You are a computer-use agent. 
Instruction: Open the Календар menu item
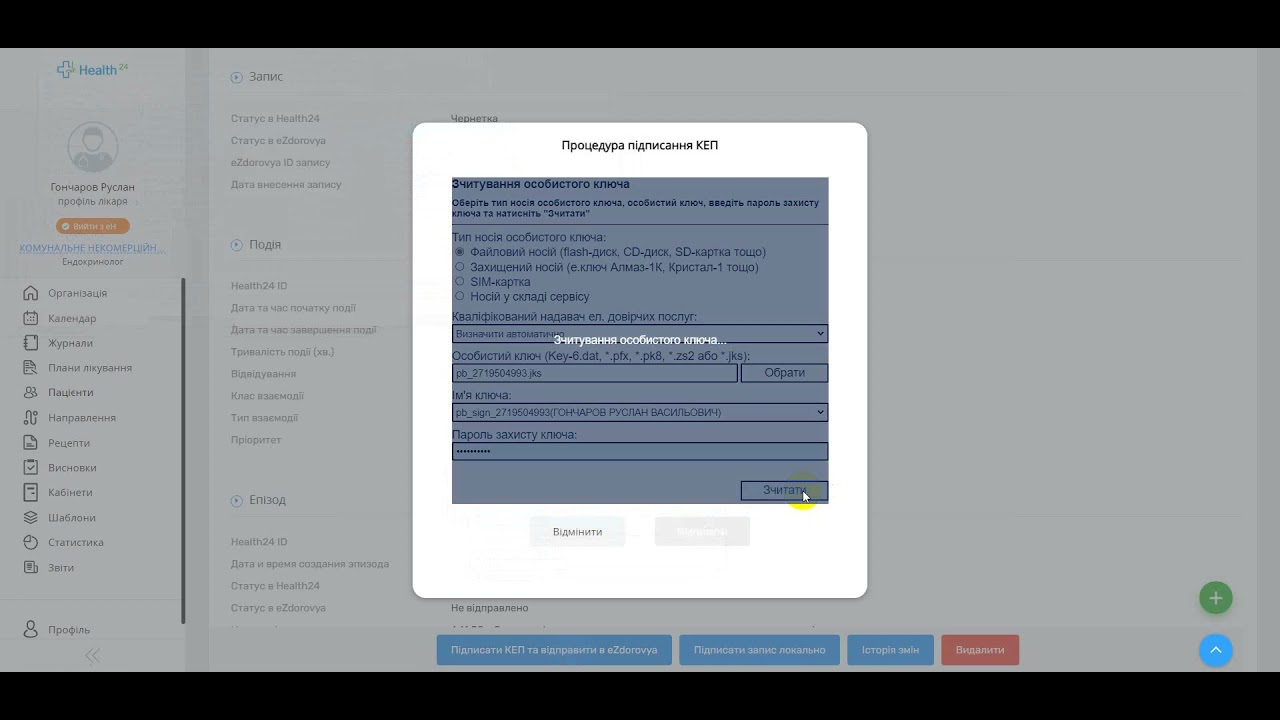72,318
